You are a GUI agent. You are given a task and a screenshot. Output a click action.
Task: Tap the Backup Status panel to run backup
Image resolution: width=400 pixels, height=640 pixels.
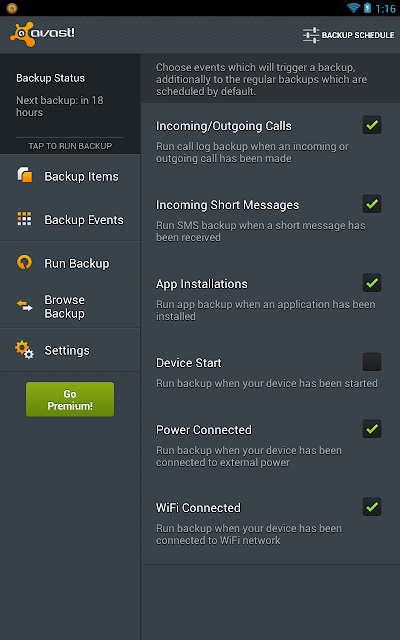[70, 104]
